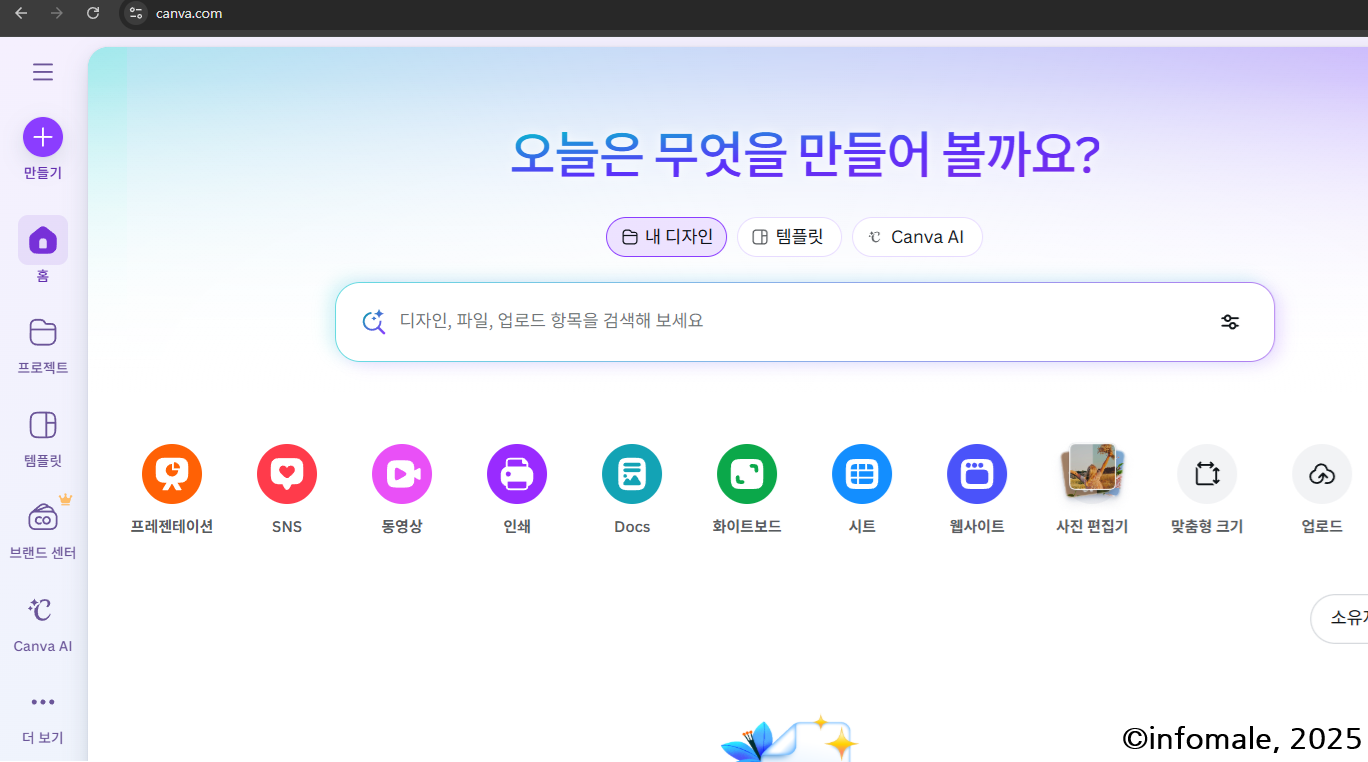Select the 시트 spreadsheet icon

862,474
